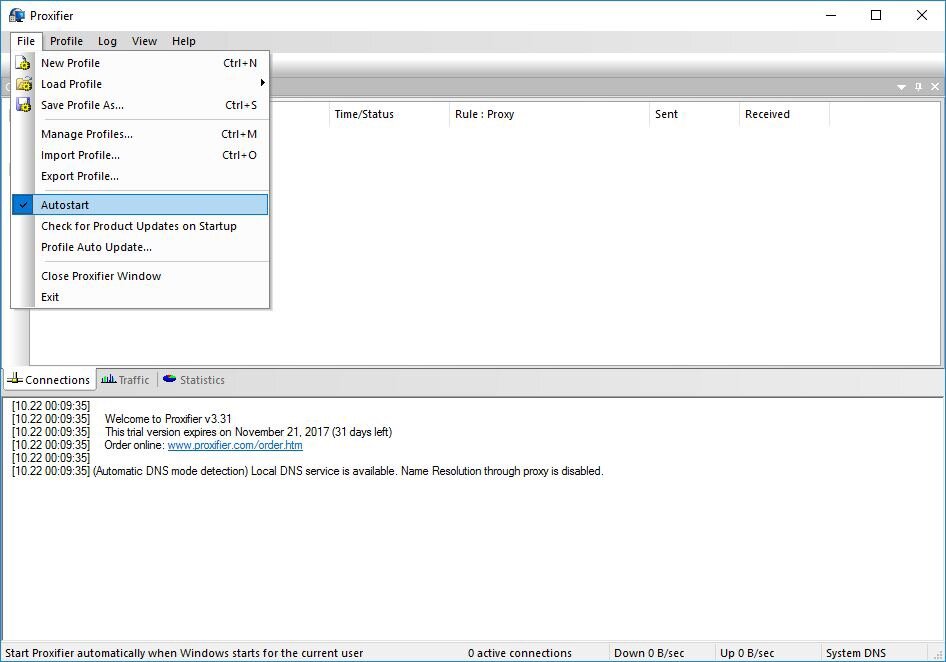Open the Log menu
Screen dimensions: 946x662
tap(107, 41)
